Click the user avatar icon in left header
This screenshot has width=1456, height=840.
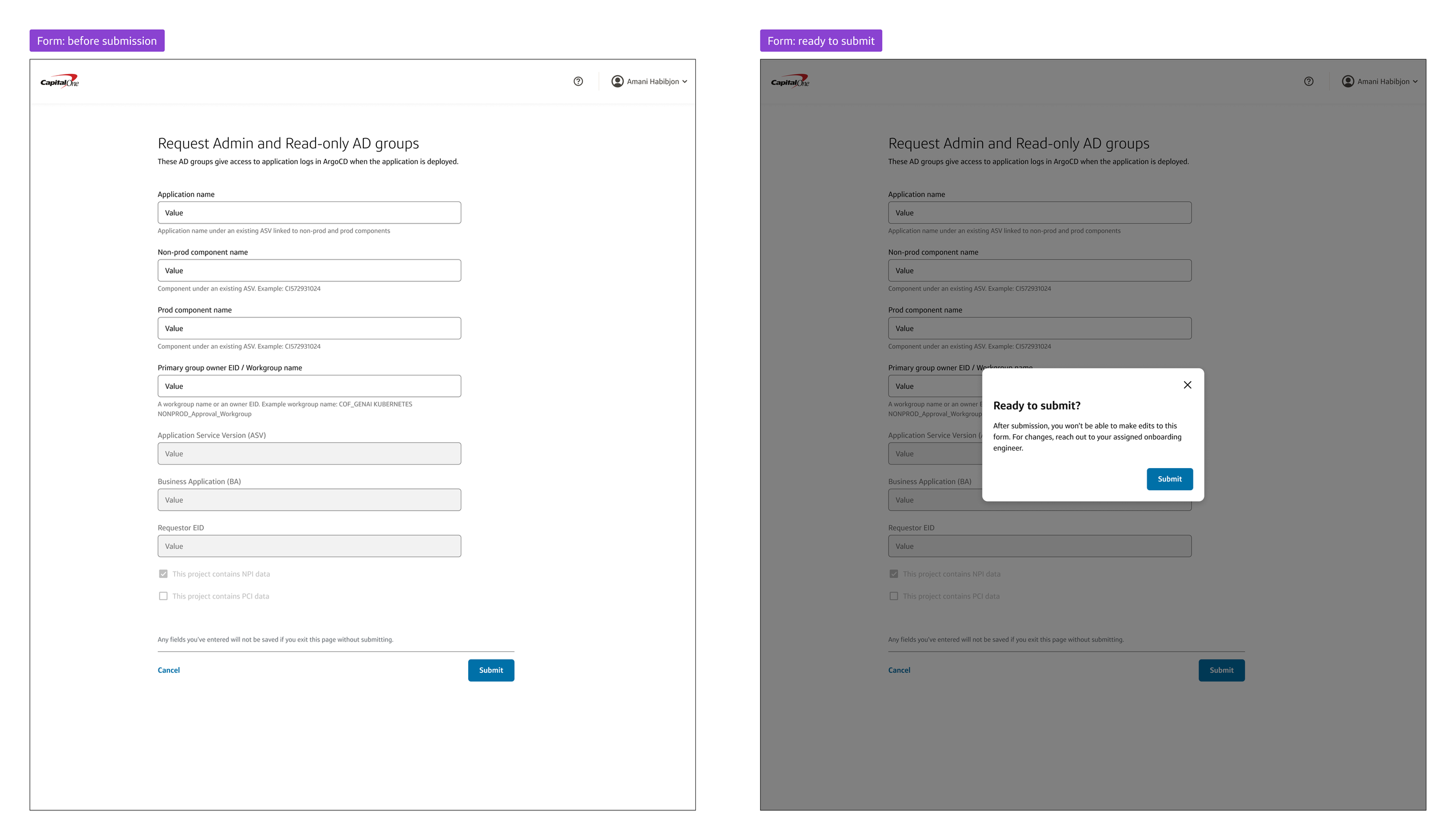617,81
